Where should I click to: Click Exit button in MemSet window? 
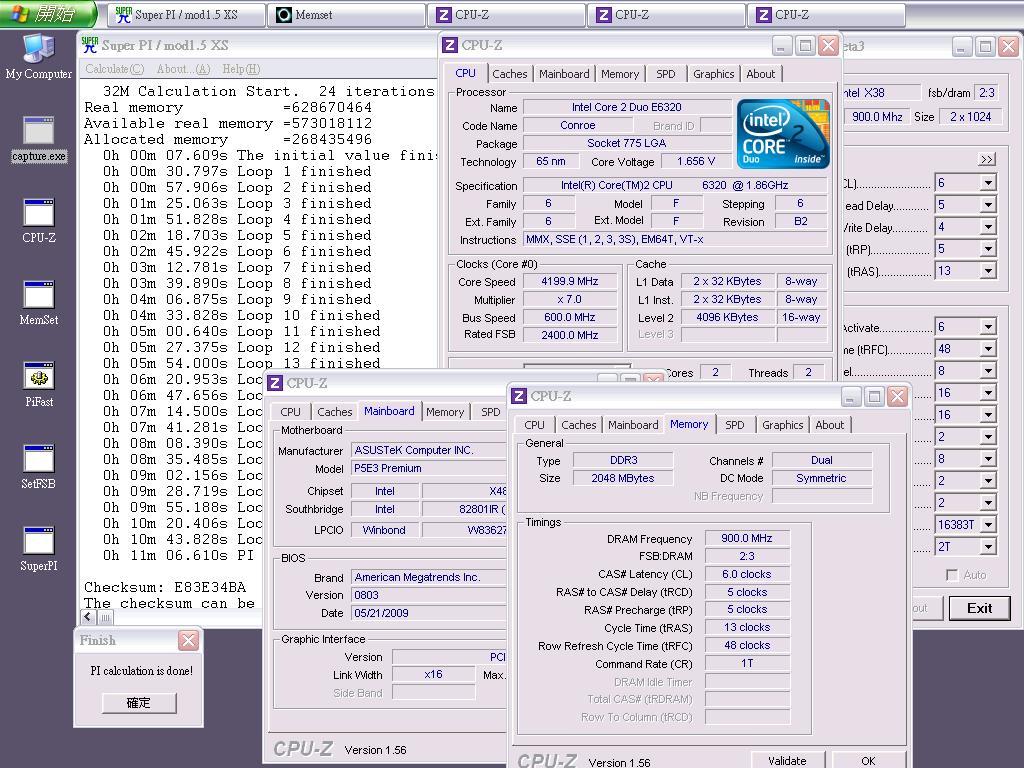[x=980, y=608]
